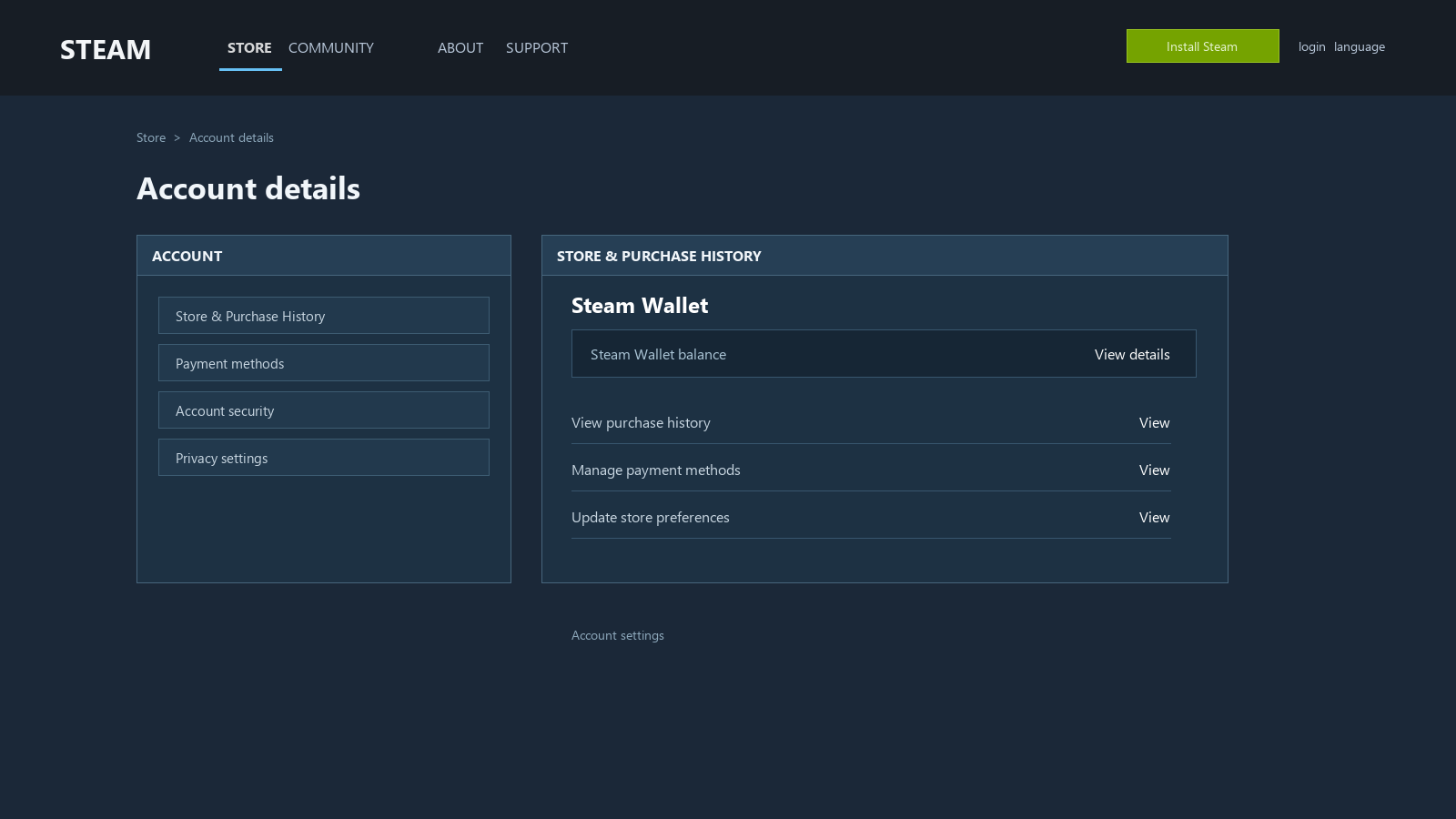
Task: Open the ABOUT page
Action: pos(460,47)
